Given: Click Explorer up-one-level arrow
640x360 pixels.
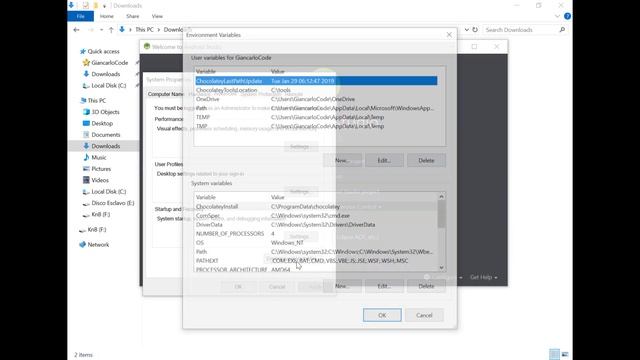Looking at the screenshot, I should tap(111, 30).
